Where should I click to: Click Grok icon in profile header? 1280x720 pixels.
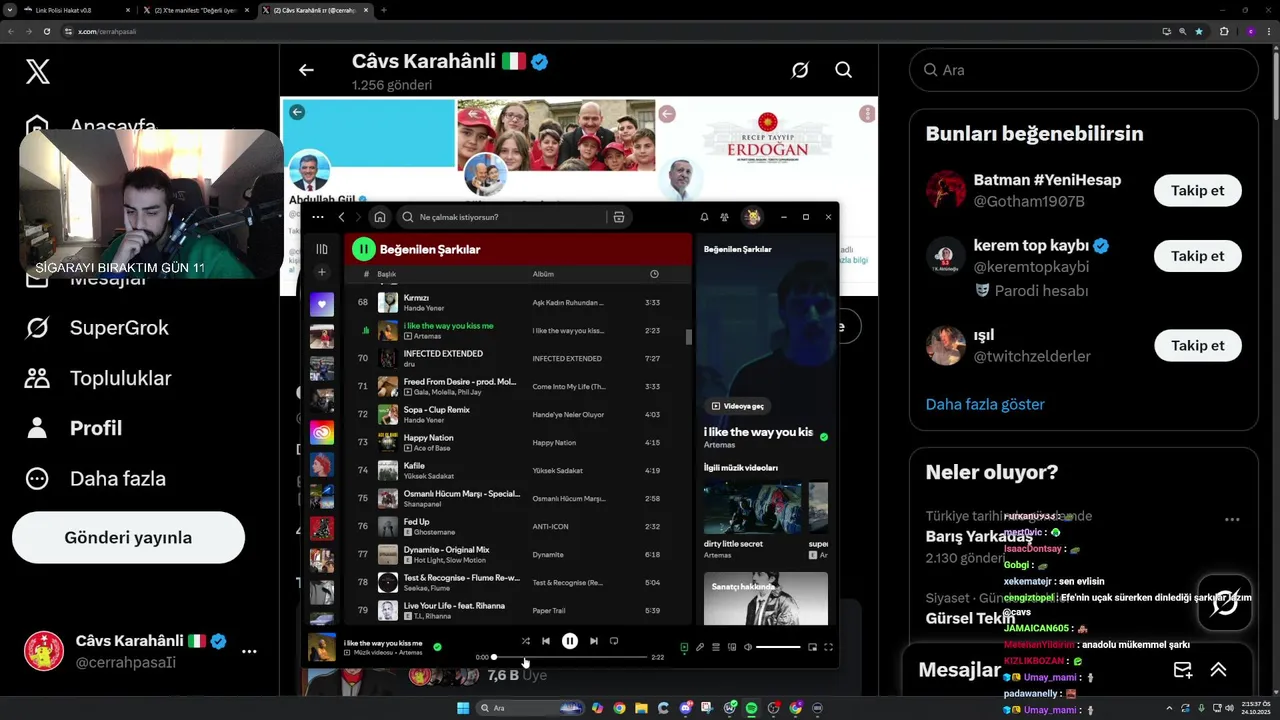800,70
